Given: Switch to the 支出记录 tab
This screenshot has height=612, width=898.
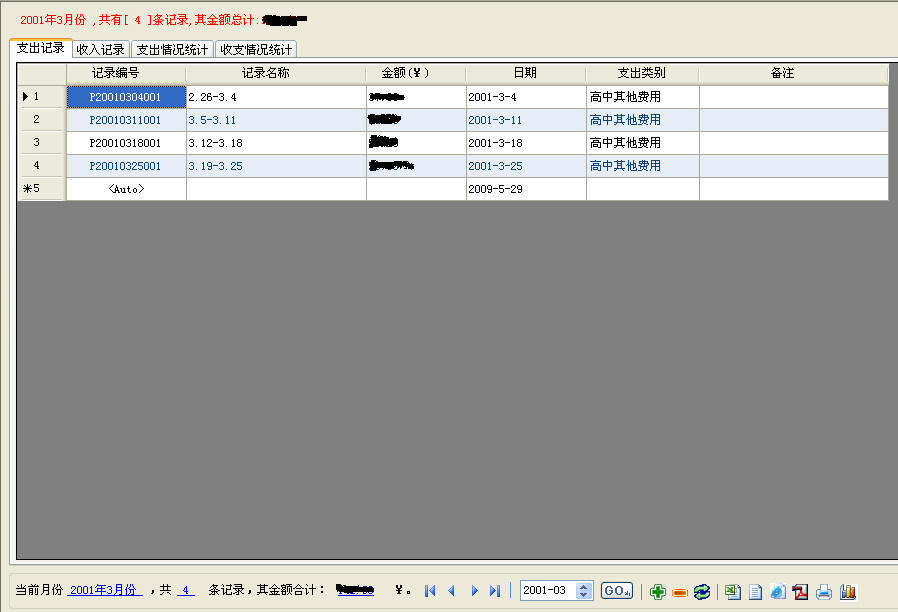Looking at the screenshot, I should coord(41,48).
